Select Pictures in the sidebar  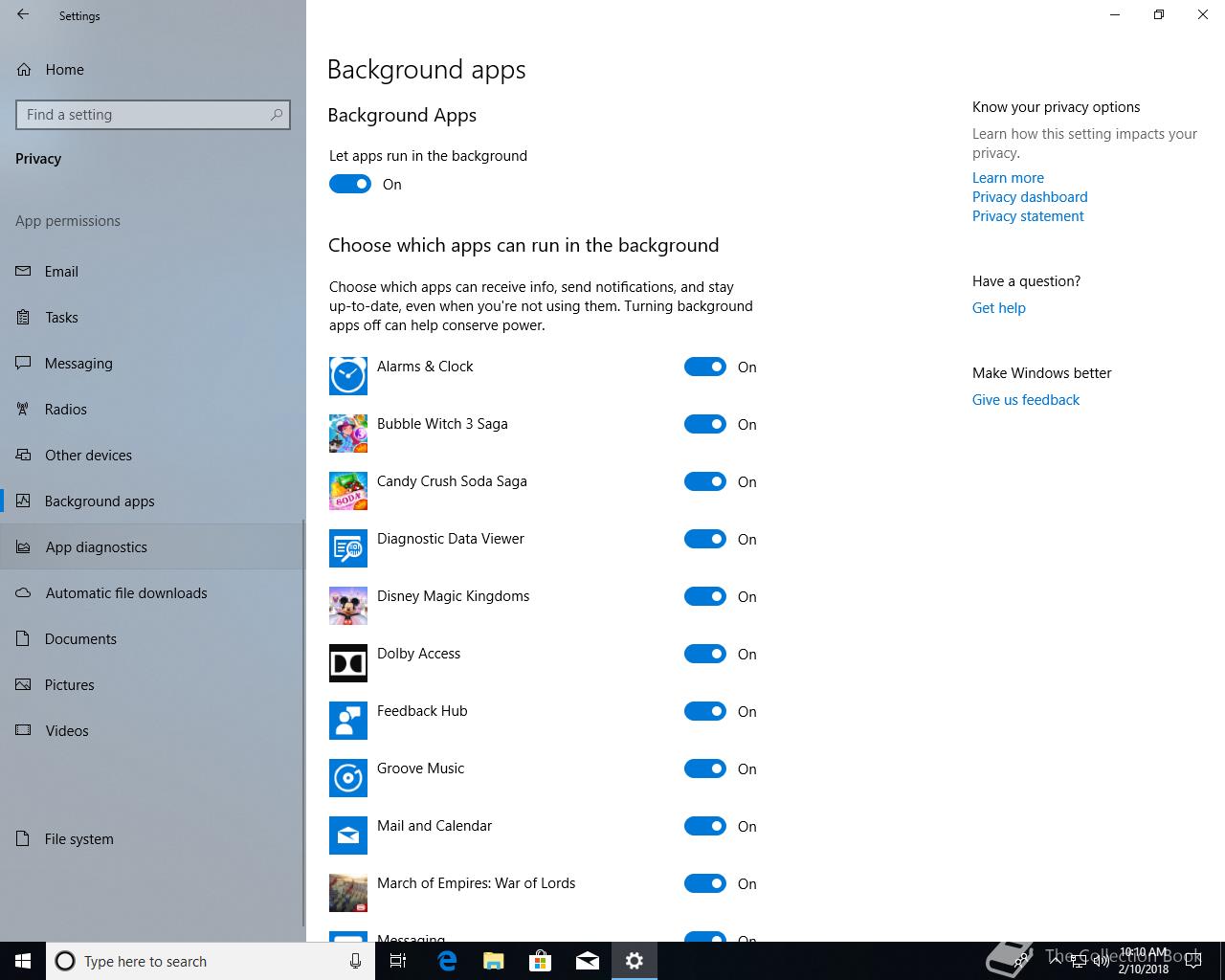151,685
